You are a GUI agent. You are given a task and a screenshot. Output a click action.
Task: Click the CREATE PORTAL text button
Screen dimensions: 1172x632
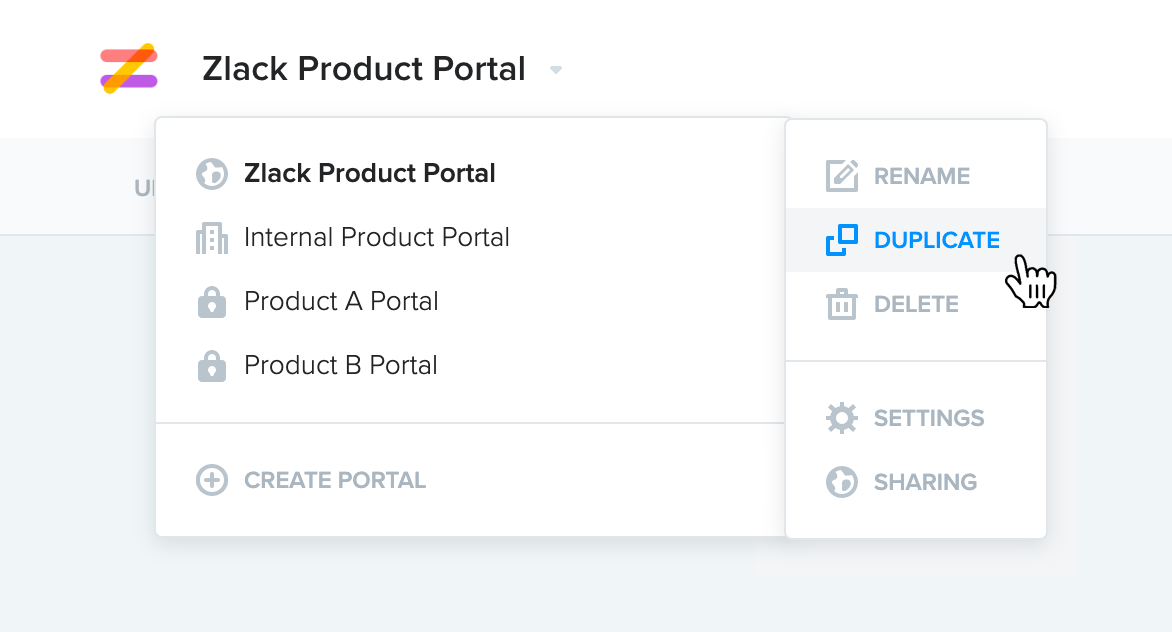(x=335, y=480)
